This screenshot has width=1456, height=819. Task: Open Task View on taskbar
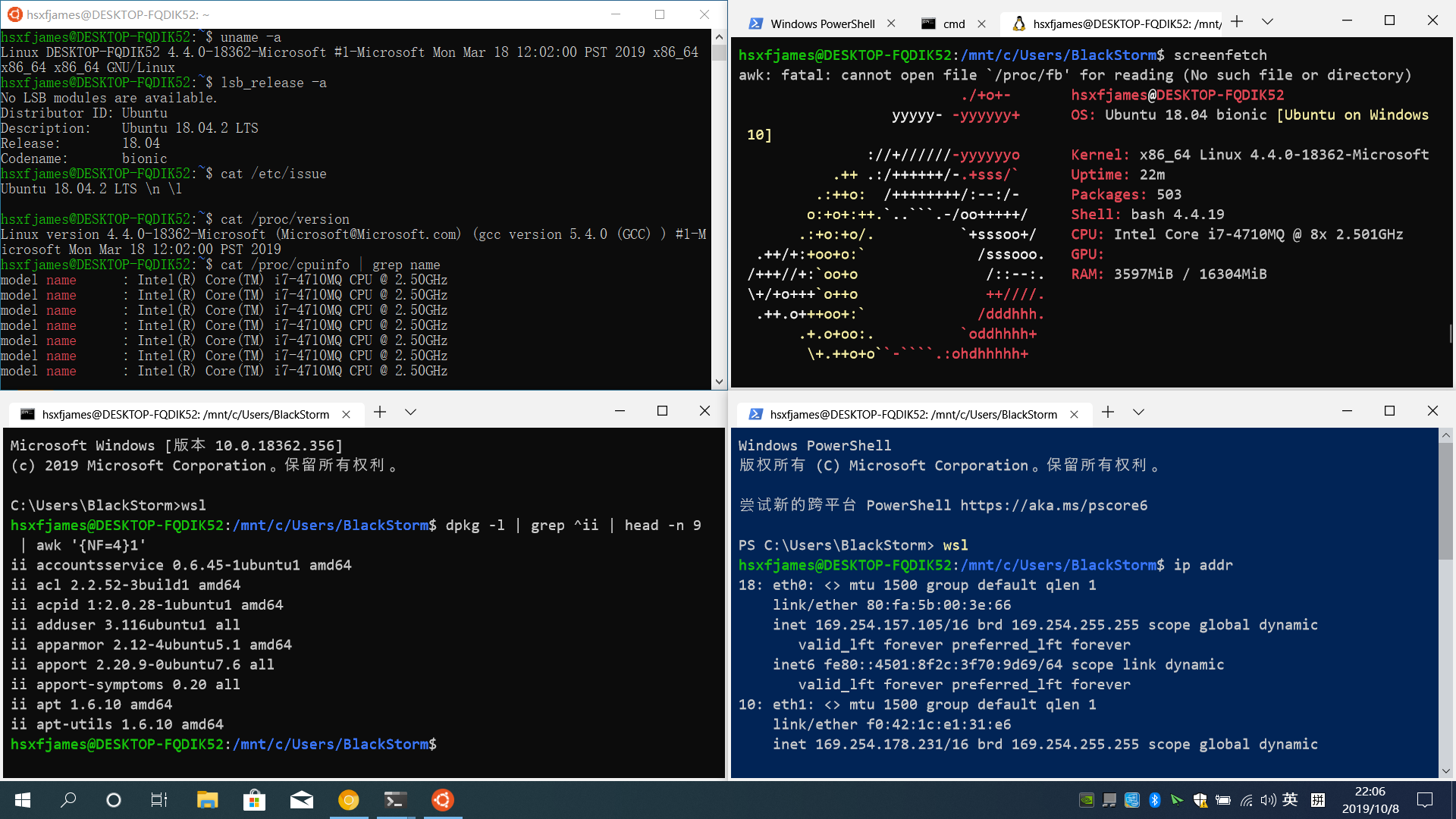click(x=159, y=800)
